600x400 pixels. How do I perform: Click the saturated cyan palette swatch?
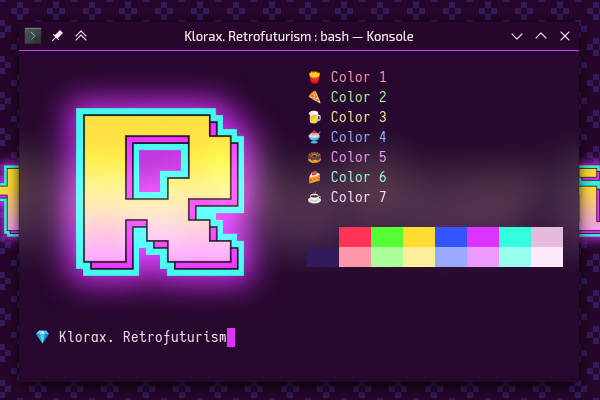(x=515, y=237)
